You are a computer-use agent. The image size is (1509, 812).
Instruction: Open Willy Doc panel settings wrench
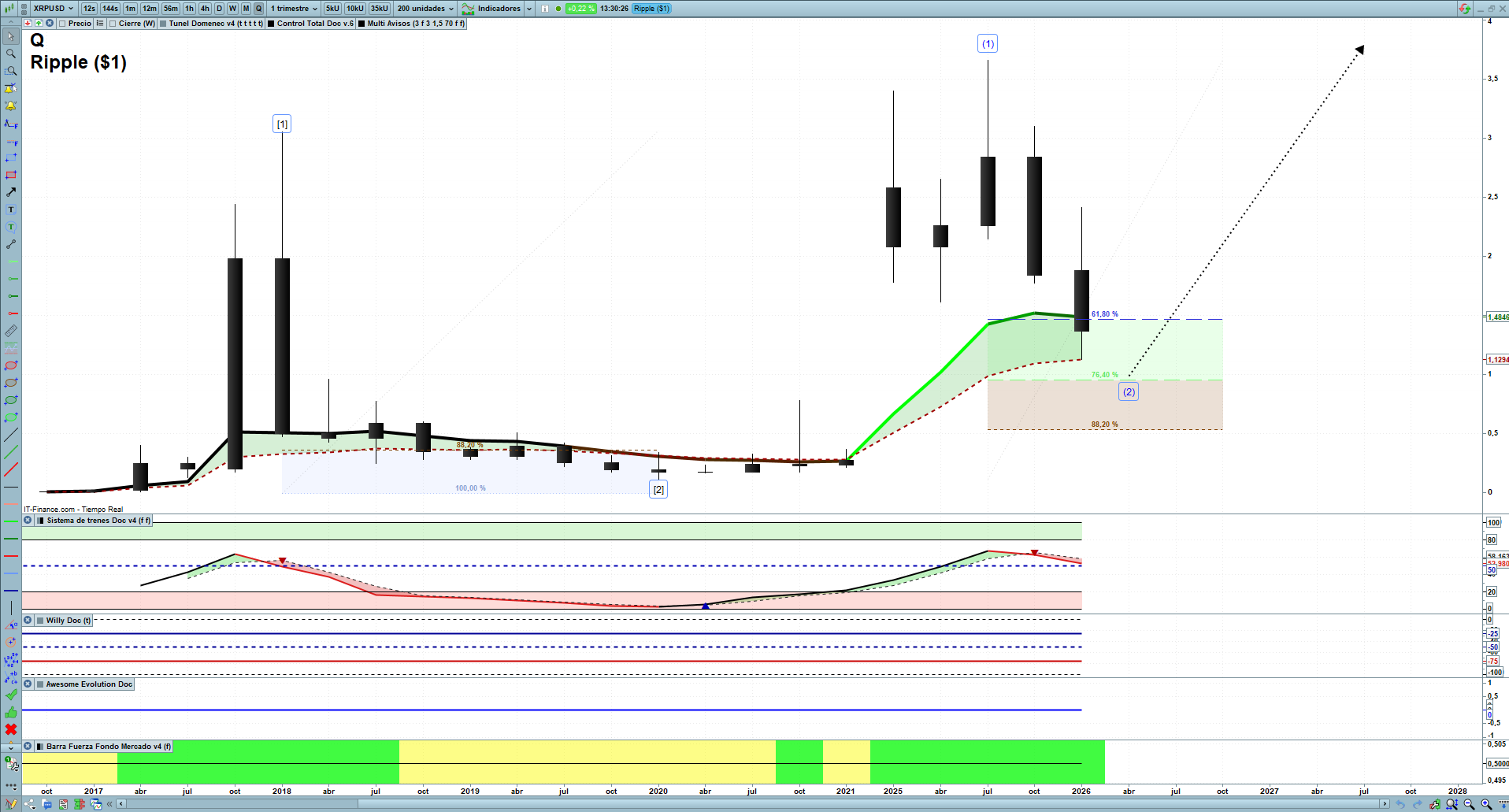click(28, 621)
